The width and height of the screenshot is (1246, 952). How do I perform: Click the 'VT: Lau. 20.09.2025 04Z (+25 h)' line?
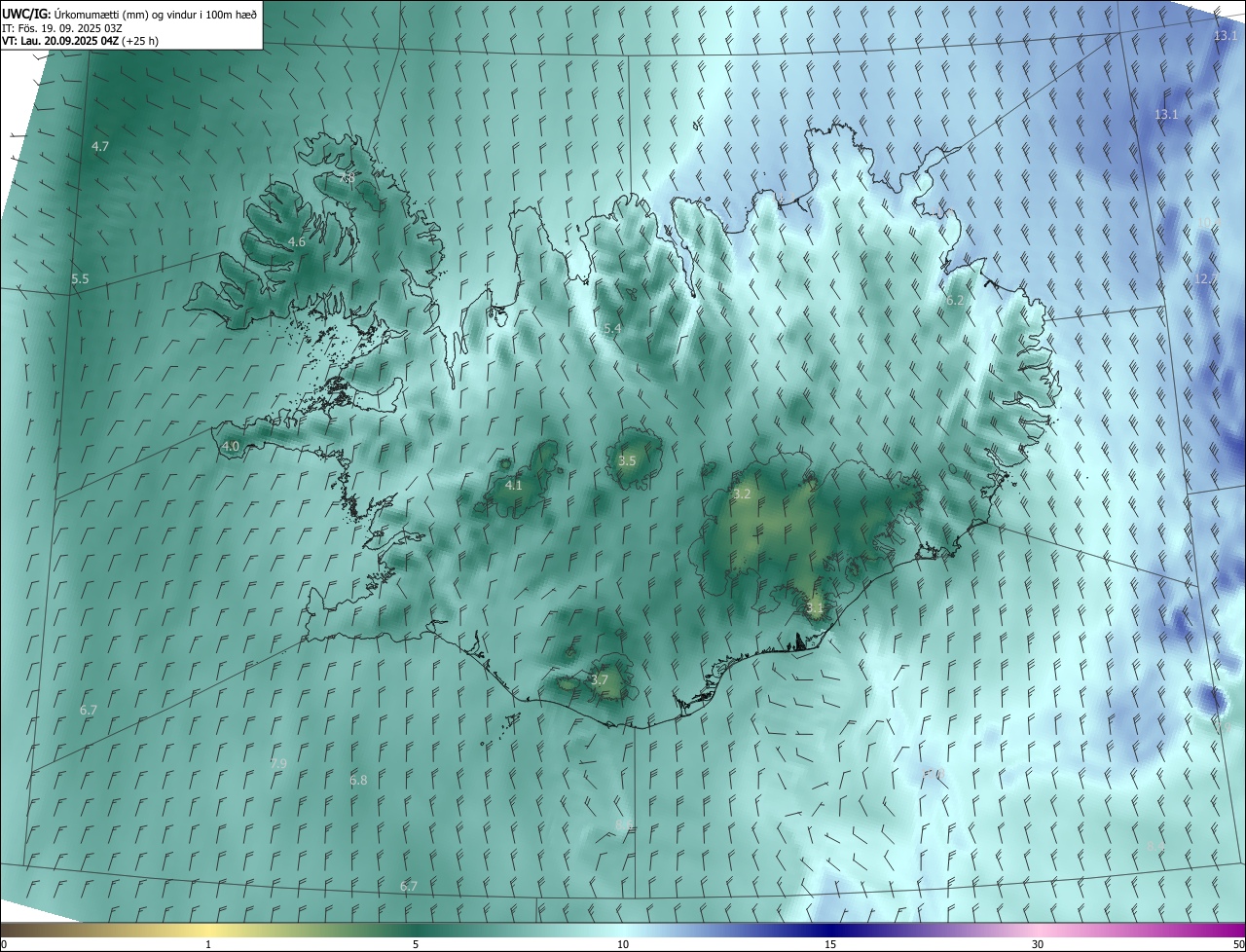[x=81, y=41]
